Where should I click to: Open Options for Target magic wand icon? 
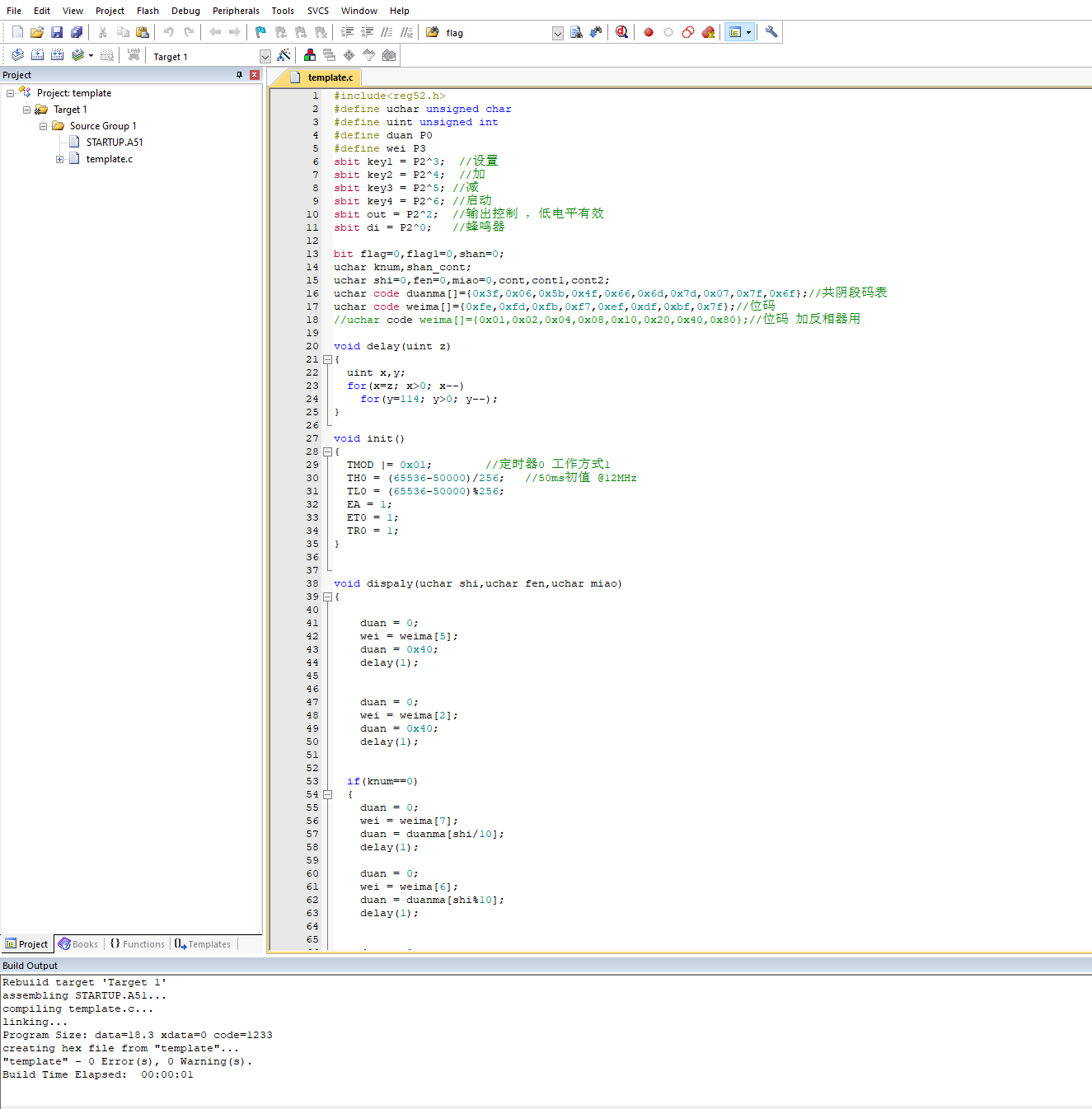(x=284, y=55)
